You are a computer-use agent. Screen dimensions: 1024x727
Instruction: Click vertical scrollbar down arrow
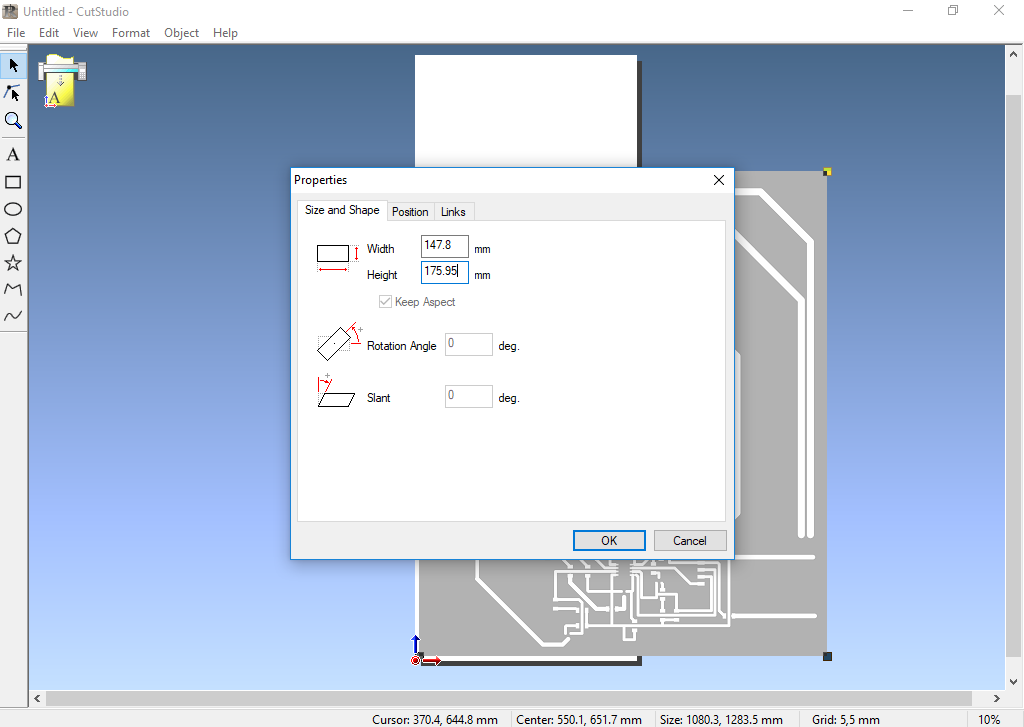[x=1014, y=682]
